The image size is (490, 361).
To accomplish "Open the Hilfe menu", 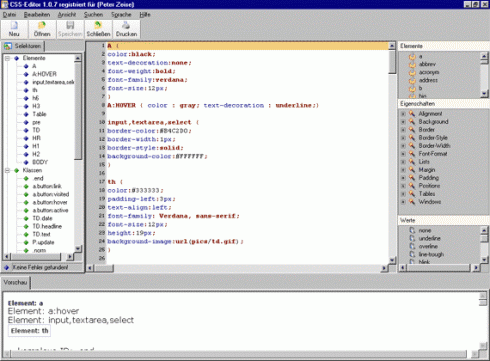I will (x=145, y=15).
